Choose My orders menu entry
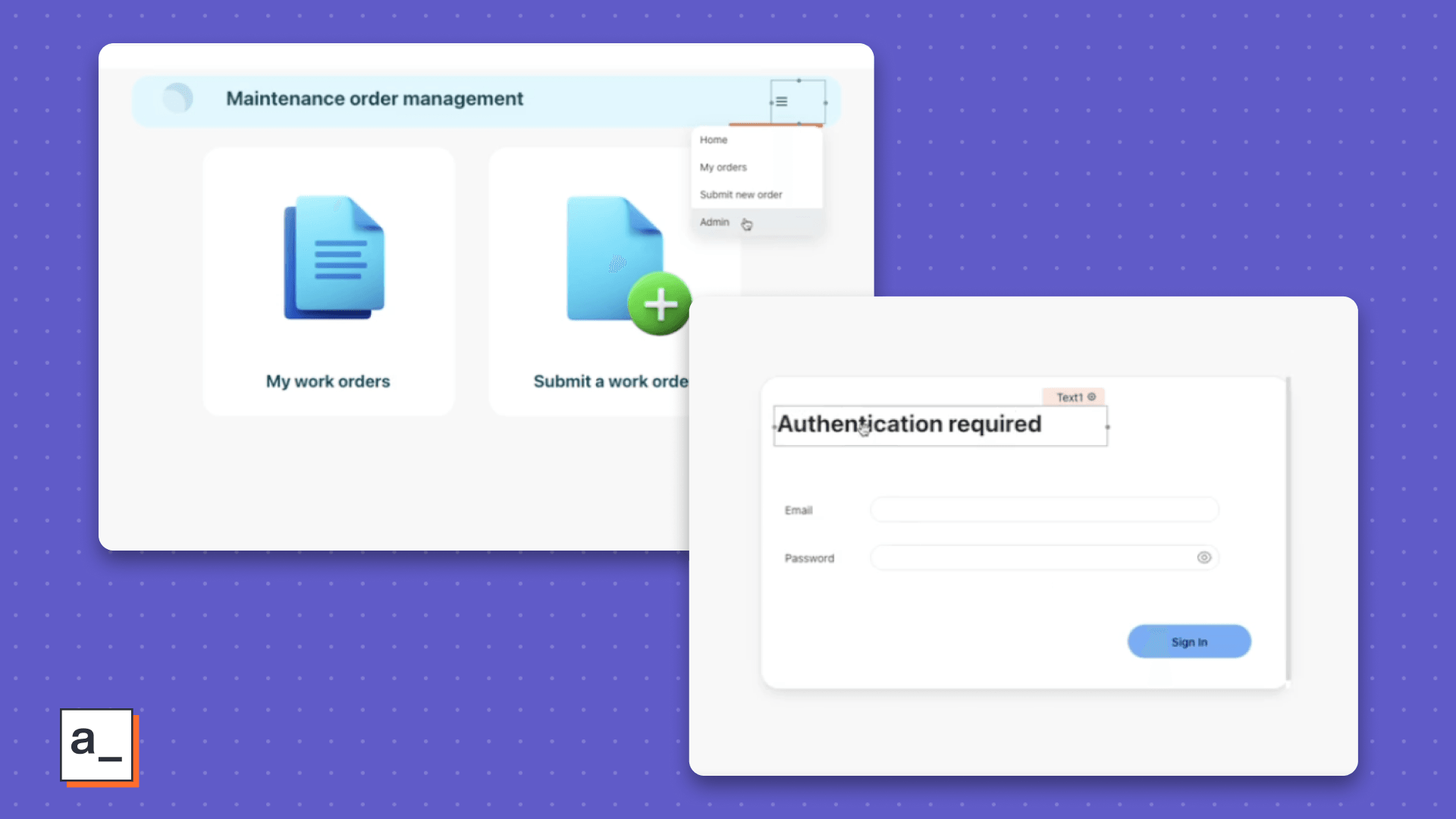Viewport: 1456px width, 819px height. (723, 168)
